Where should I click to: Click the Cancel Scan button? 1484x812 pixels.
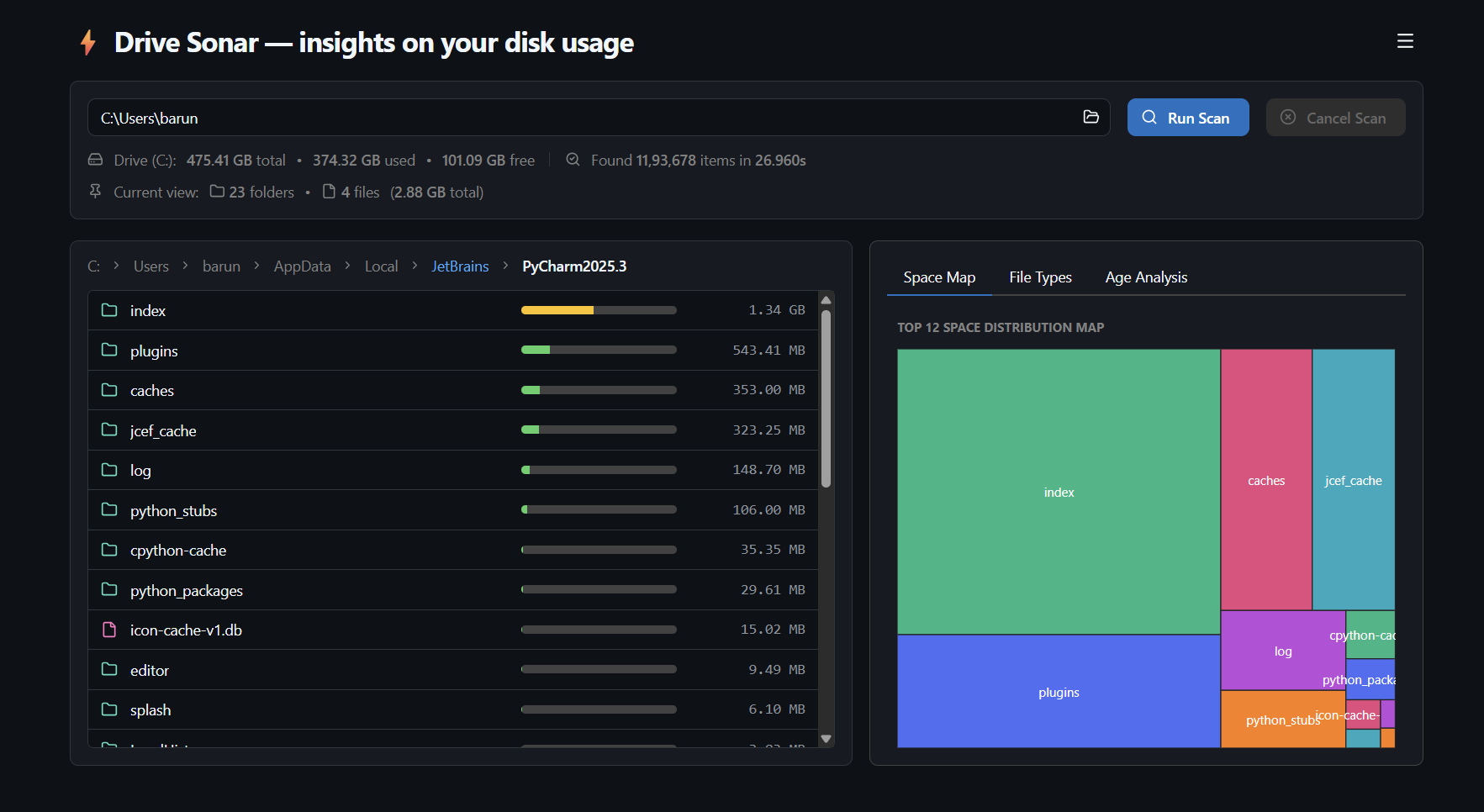(x=1335, y=118)
